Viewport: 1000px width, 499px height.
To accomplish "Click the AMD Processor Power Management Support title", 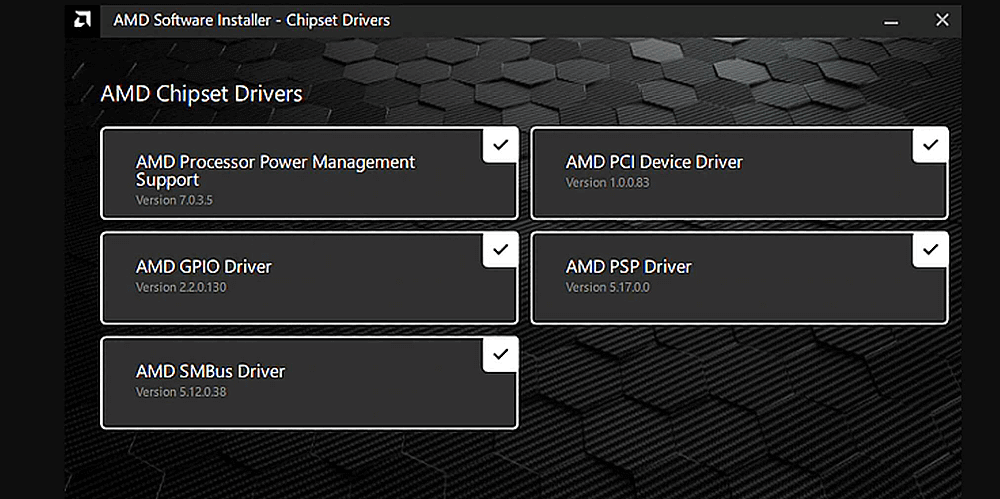I will pos(275,171).
